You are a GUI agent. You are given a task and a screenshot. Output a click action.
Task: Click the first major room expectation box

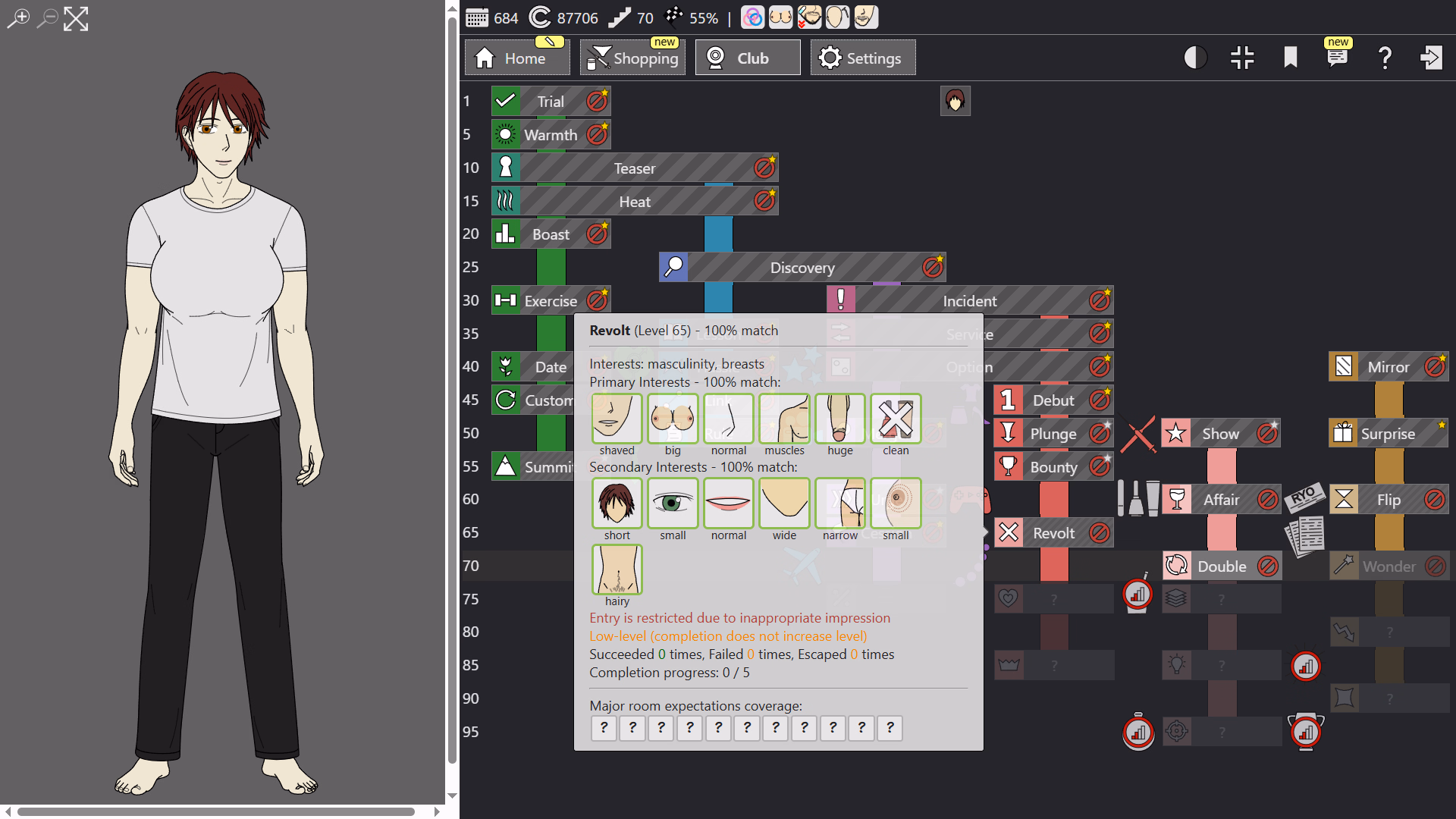(x=604, y=728)
